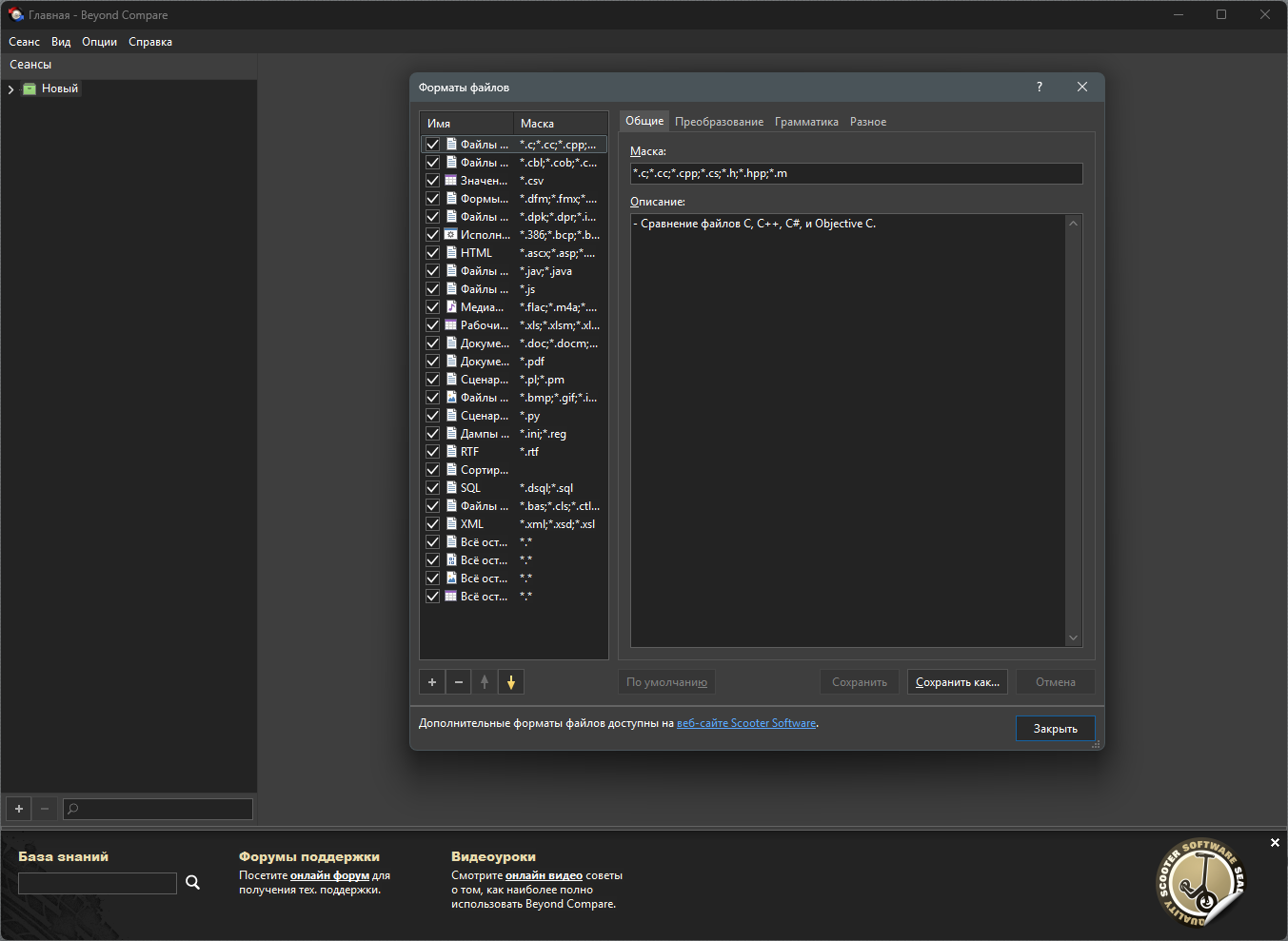The height and width of the screenshot is (941, 1288).
Task: Toggle the checkbox for the *.js format
Action: click(x=433, y=289)
